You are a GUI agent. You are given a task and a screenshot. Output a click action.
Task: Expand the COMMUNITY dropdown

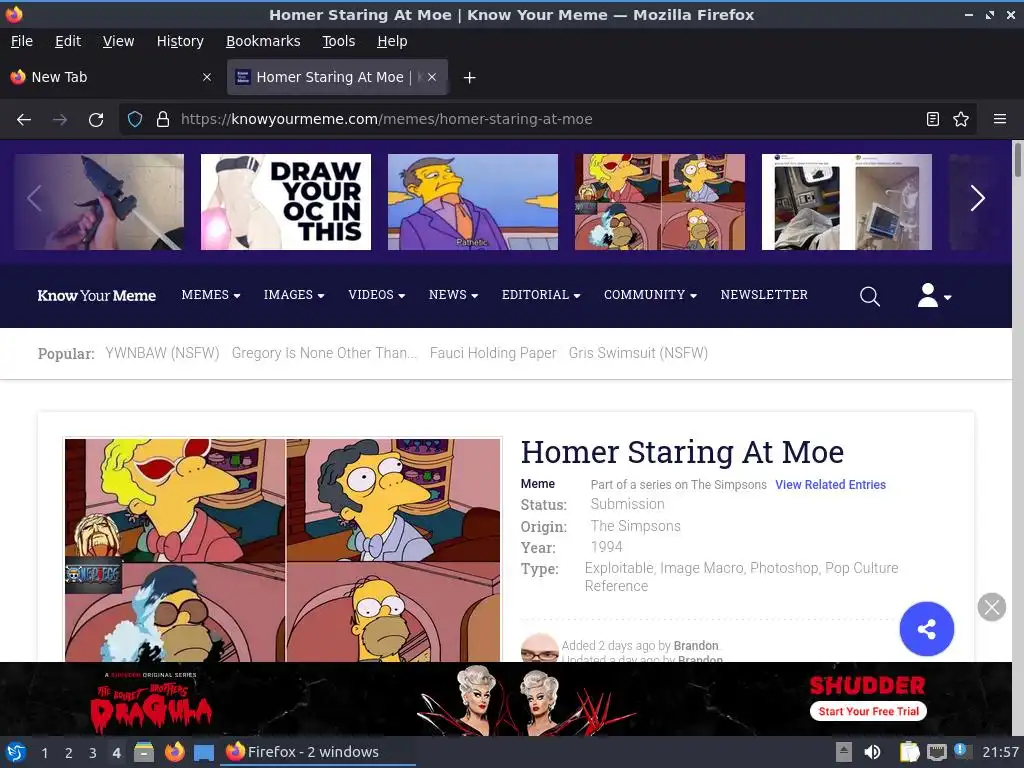click(650, 295)
